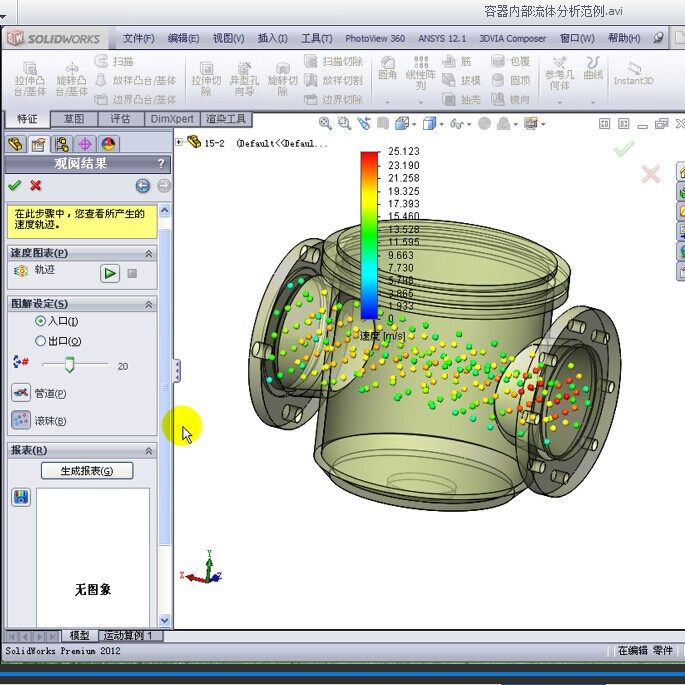Open the DisplayManager color ball tab
Screen dimensions: 685x685
[108, 144]
